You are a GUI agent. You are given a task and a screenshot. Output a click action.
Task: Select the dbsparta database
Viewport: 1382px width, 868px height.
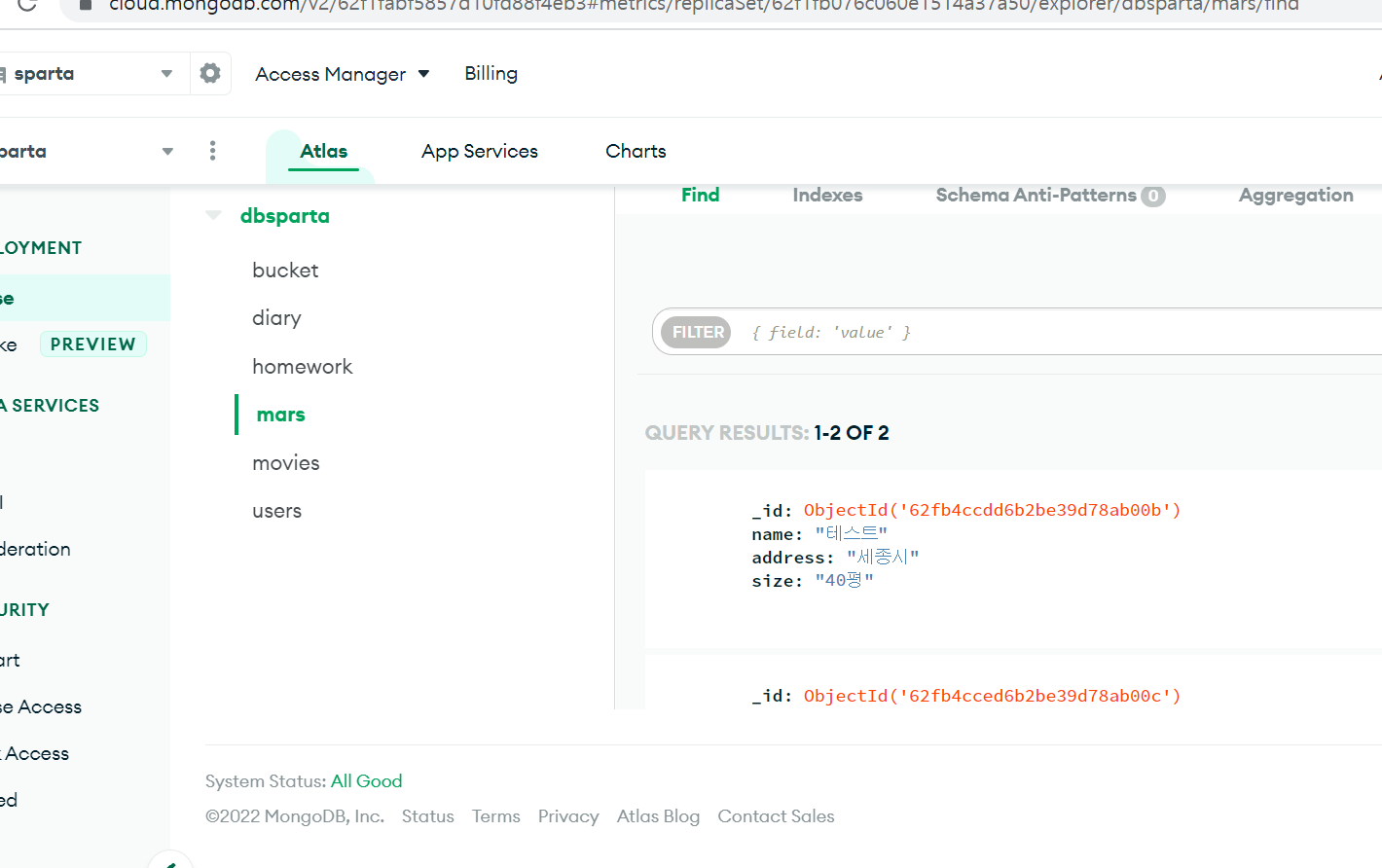click(x=285, y=216)
